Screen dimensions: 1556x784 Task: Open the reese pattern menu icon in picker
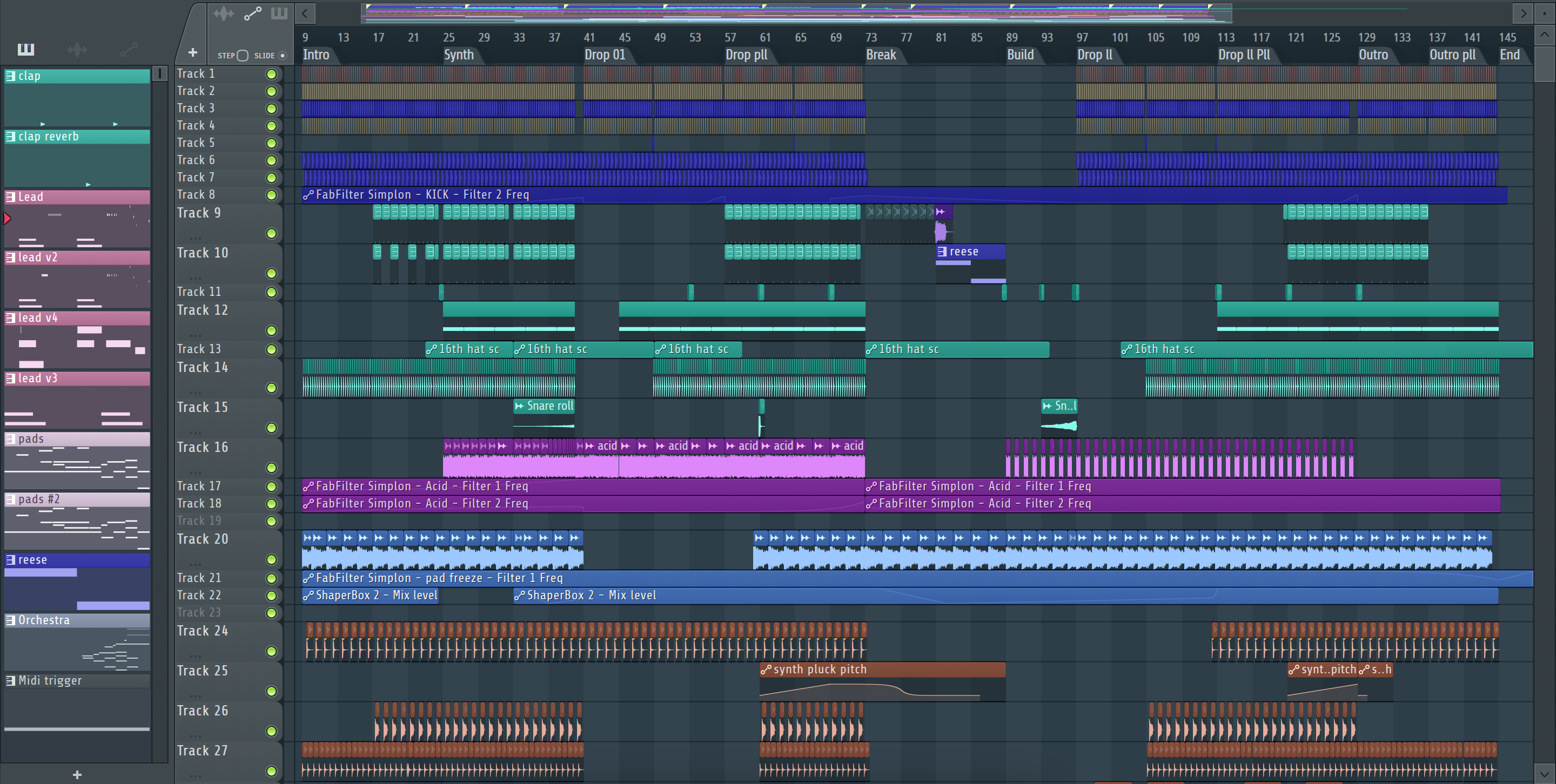click(10, 559)
